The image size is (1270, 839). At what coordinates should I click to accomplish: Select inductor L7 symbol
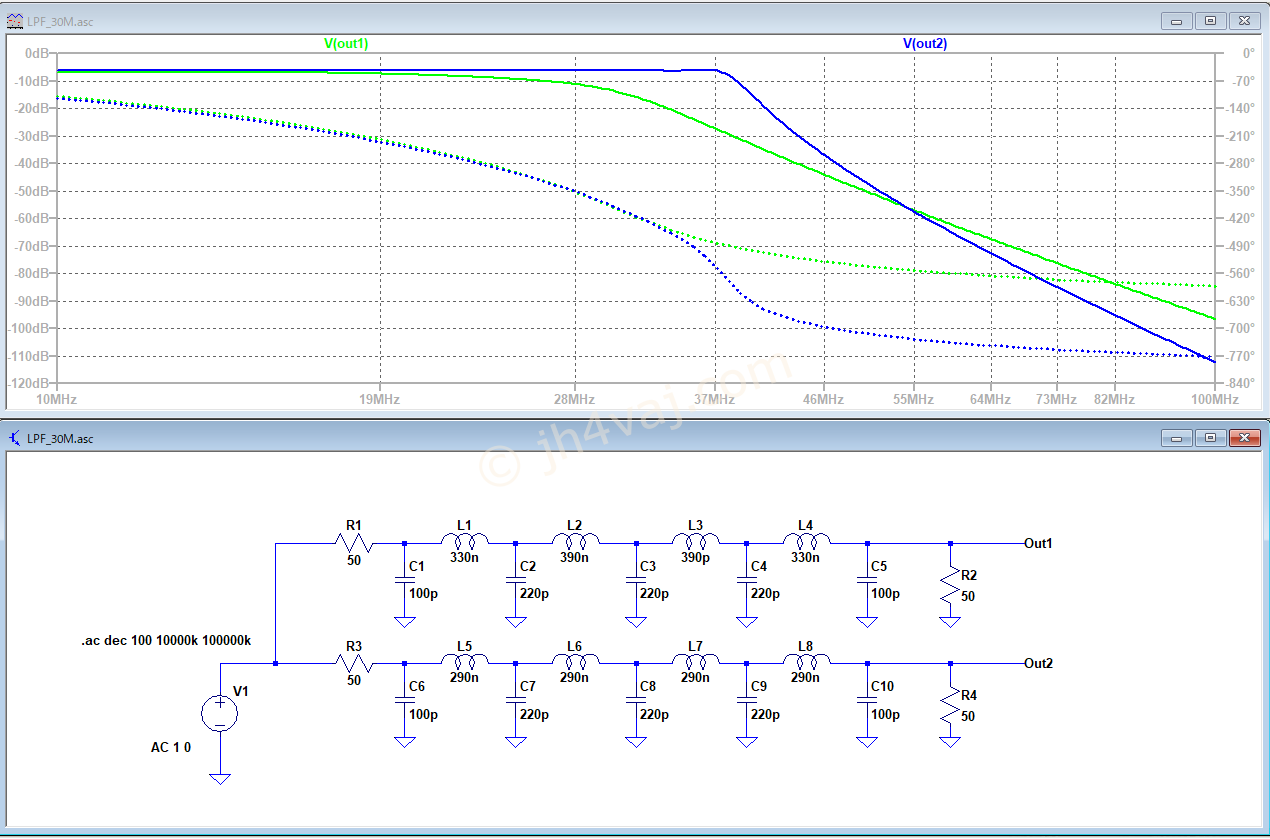696,662
